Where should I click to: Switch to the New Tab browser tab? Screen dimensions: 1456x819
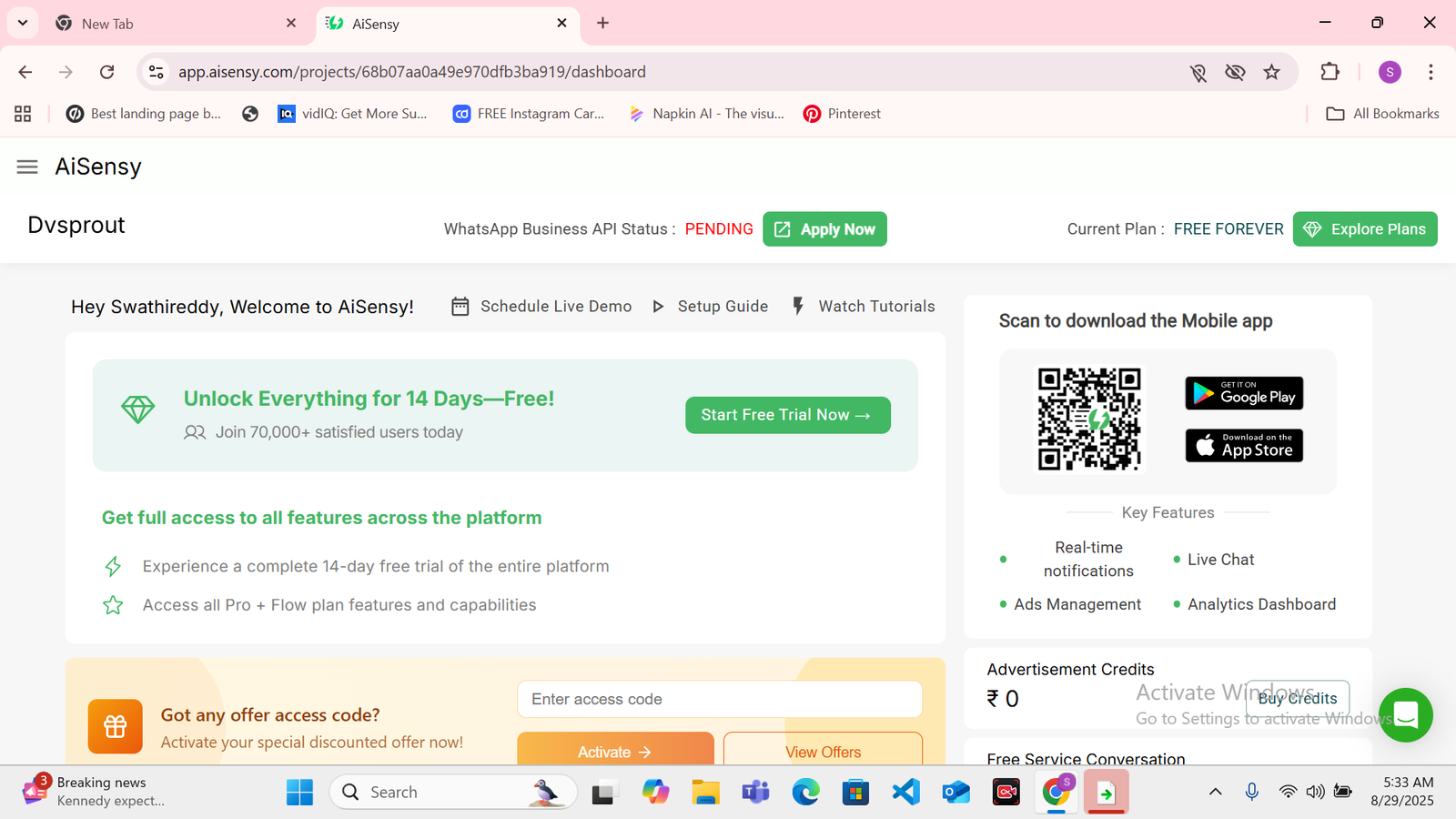(164, 24)
